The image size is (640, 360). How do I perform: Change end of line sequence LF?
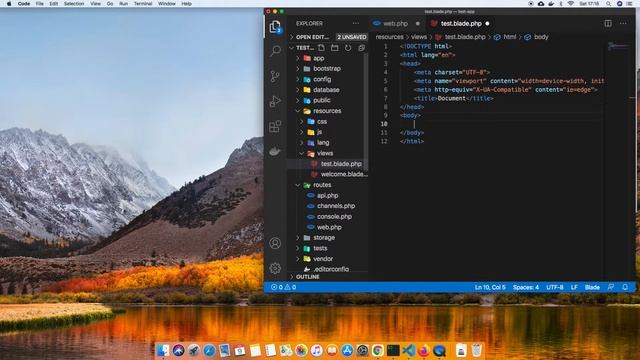click(574, 287)
